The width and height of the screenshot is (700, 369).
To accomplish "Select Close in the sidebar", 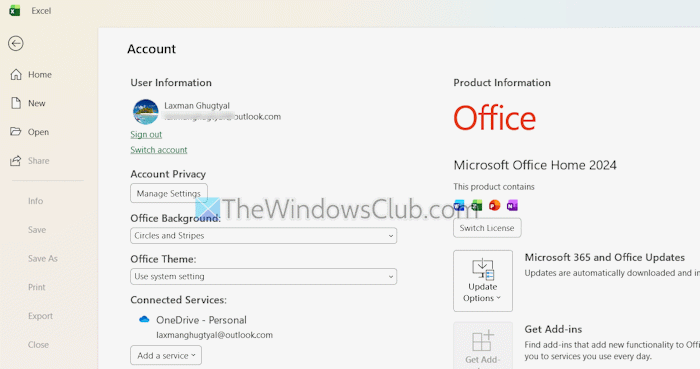I will point(38,344).
